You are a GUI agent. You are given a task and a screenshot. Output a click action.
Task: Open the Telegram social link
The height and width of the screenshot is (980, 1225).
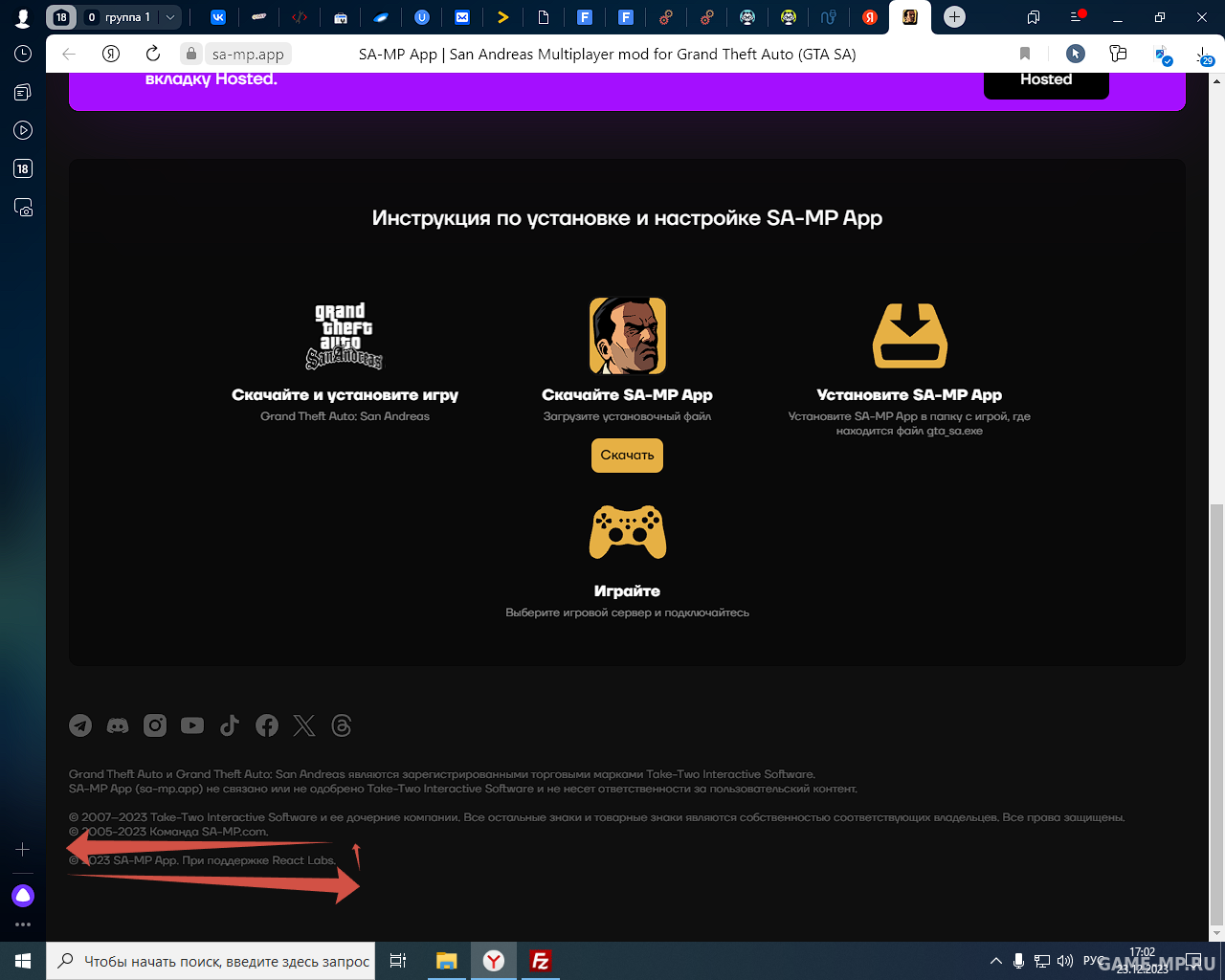pos(80,725)
